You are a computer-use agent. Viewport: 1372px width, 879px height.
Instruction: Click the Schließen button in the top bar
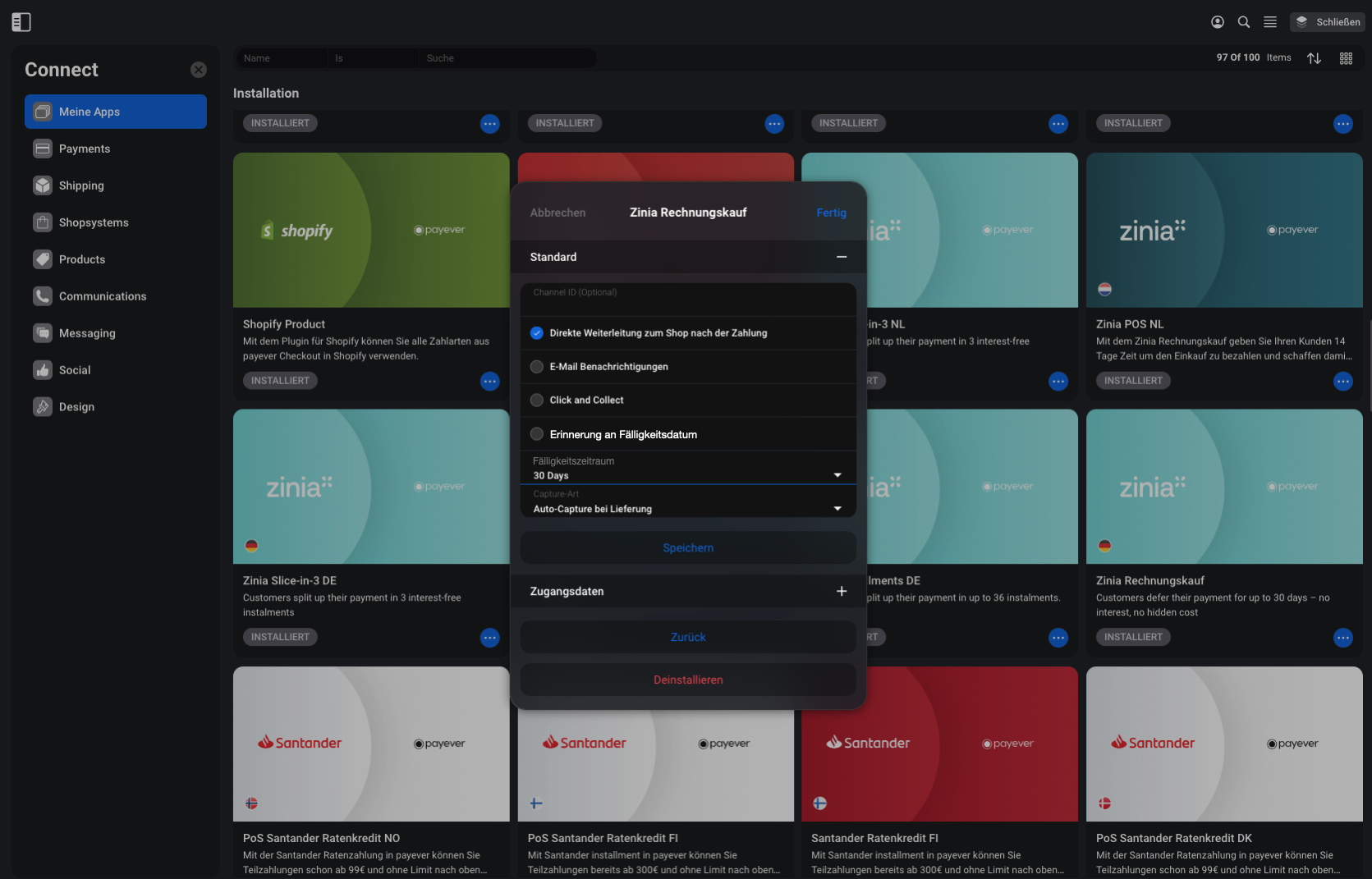point(1328,22)
